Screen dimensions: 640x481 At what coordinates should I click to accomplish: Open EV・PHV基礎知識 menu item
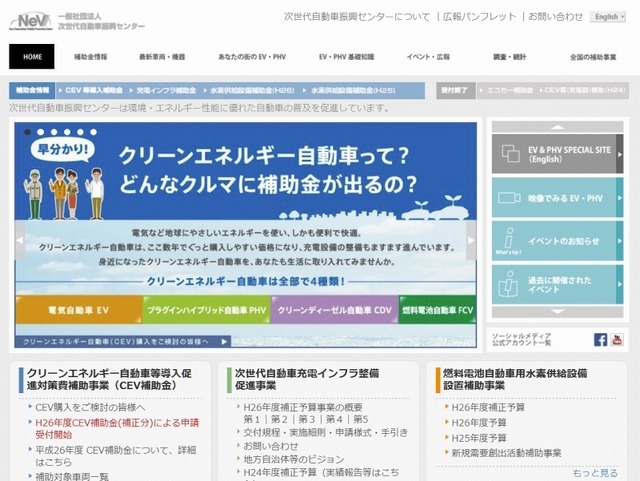coord(347,57)
